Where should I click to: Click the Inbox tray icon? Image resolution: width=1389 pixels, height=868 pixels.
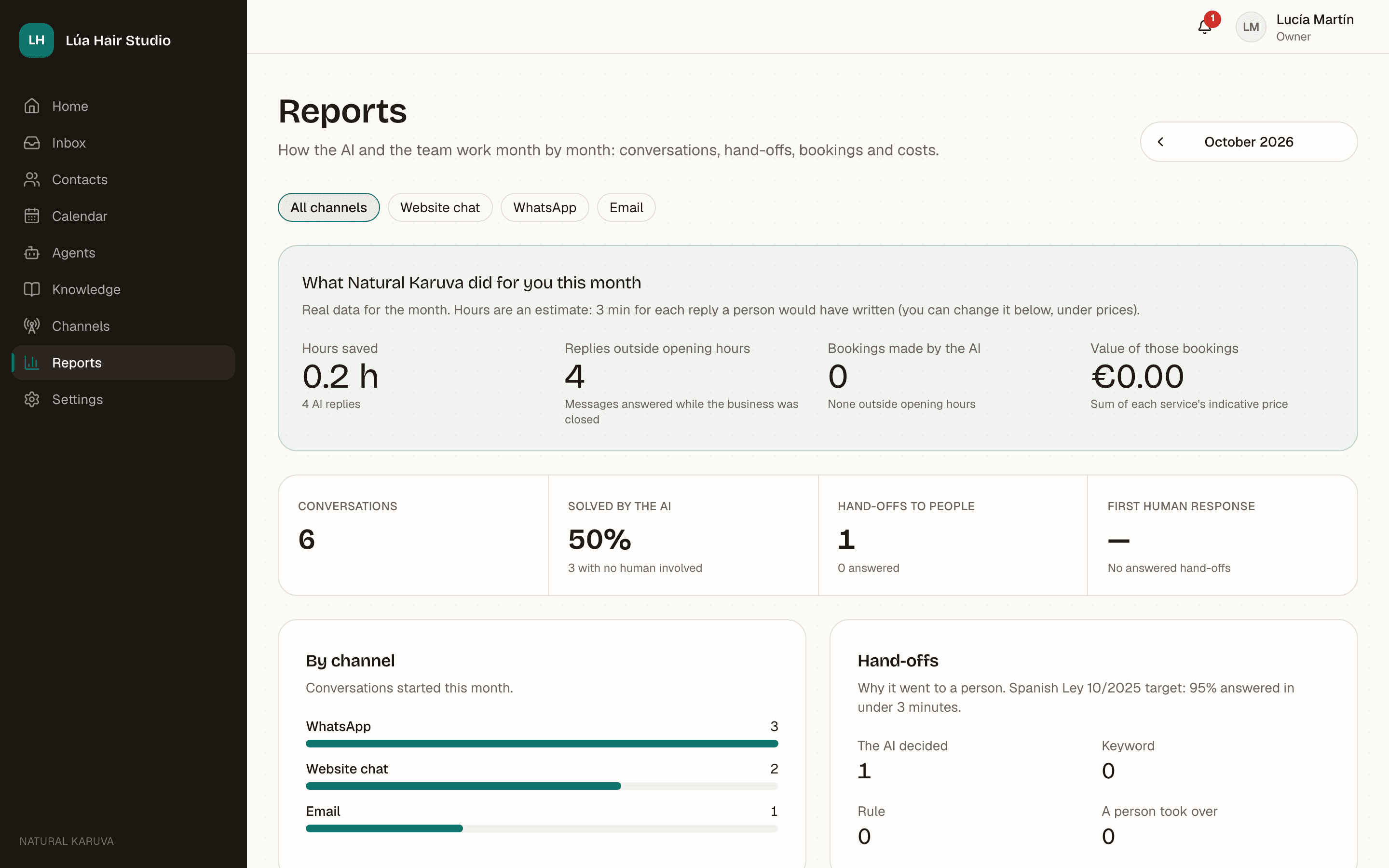(x=31, y=143)
